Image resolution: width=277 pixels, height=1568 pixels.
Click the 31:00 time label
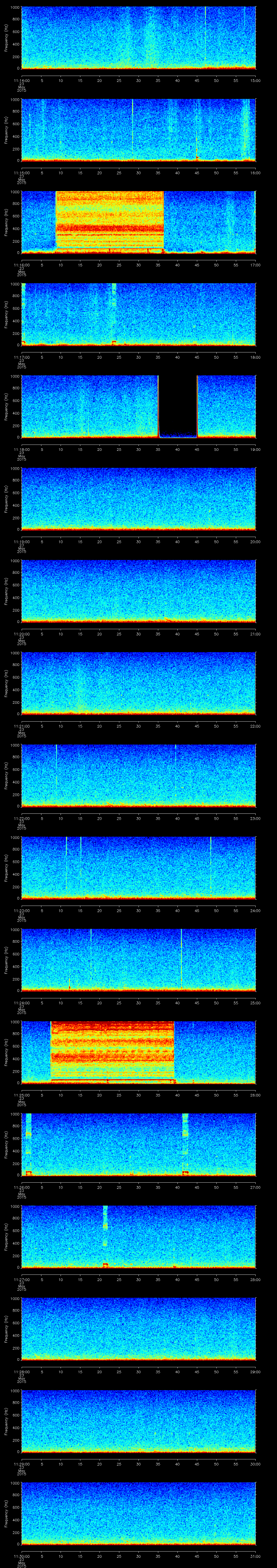256,1556
